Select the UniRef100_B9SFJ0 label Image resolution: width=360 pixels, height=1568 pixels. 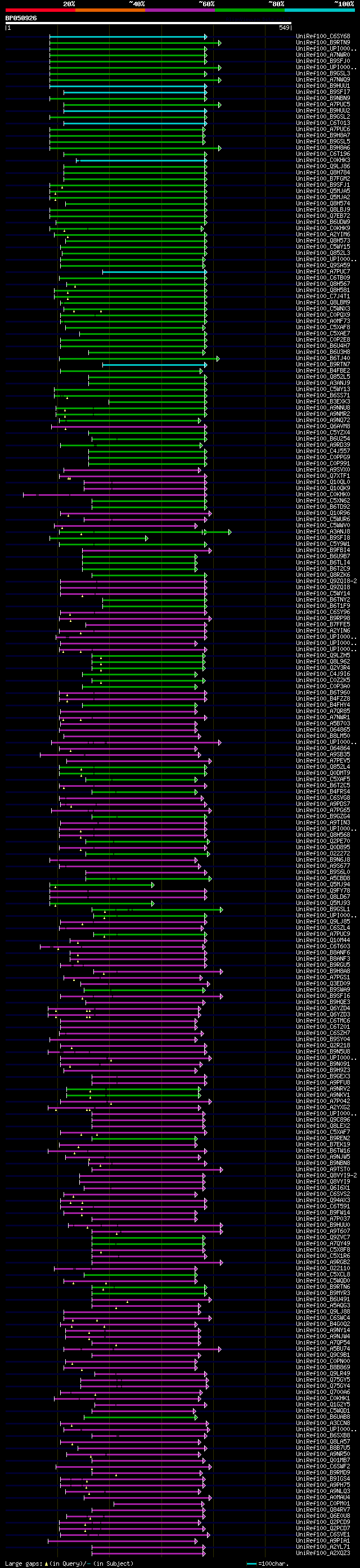[323, 61]
